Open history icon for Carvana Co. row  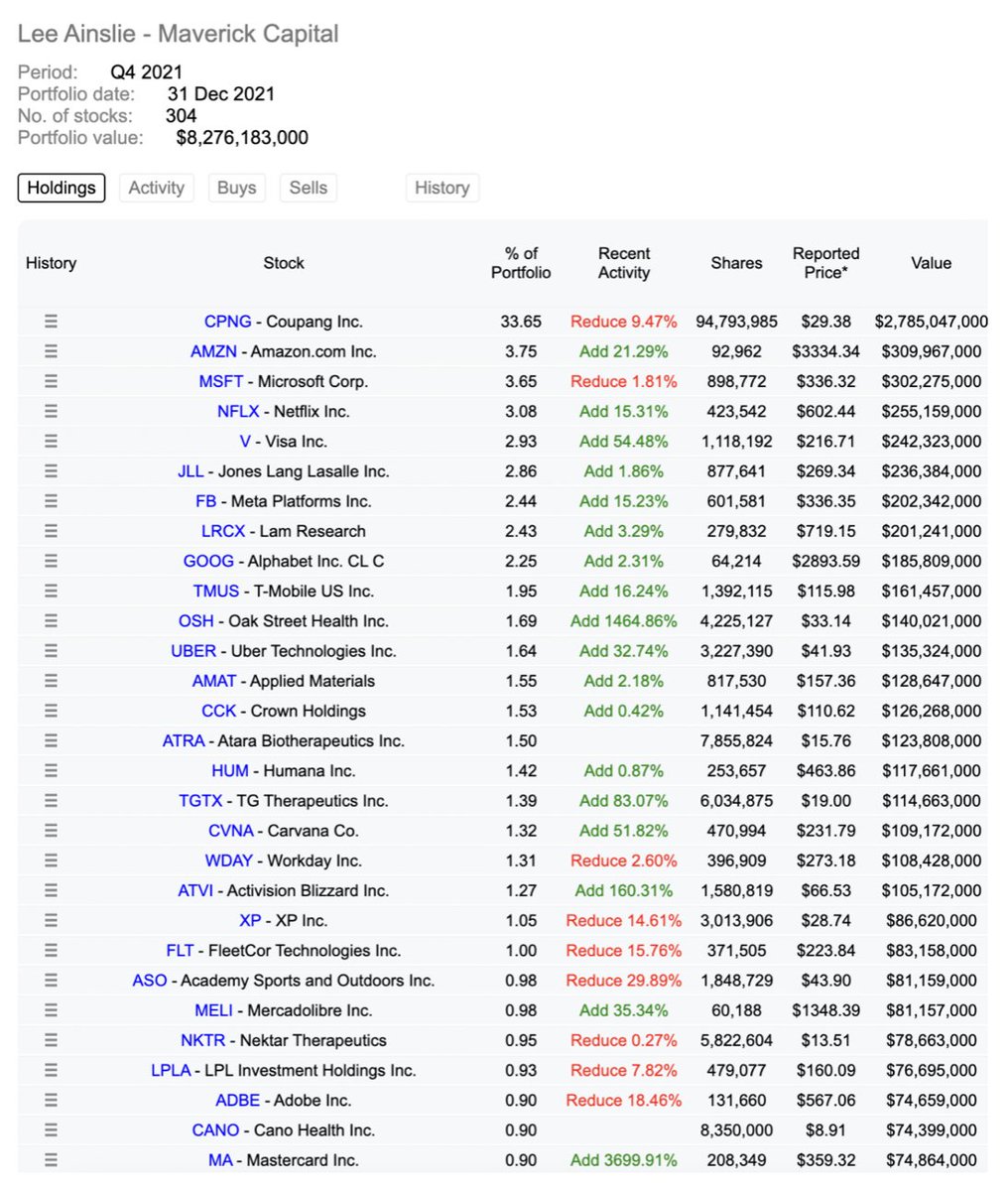[x=51, y=831]
